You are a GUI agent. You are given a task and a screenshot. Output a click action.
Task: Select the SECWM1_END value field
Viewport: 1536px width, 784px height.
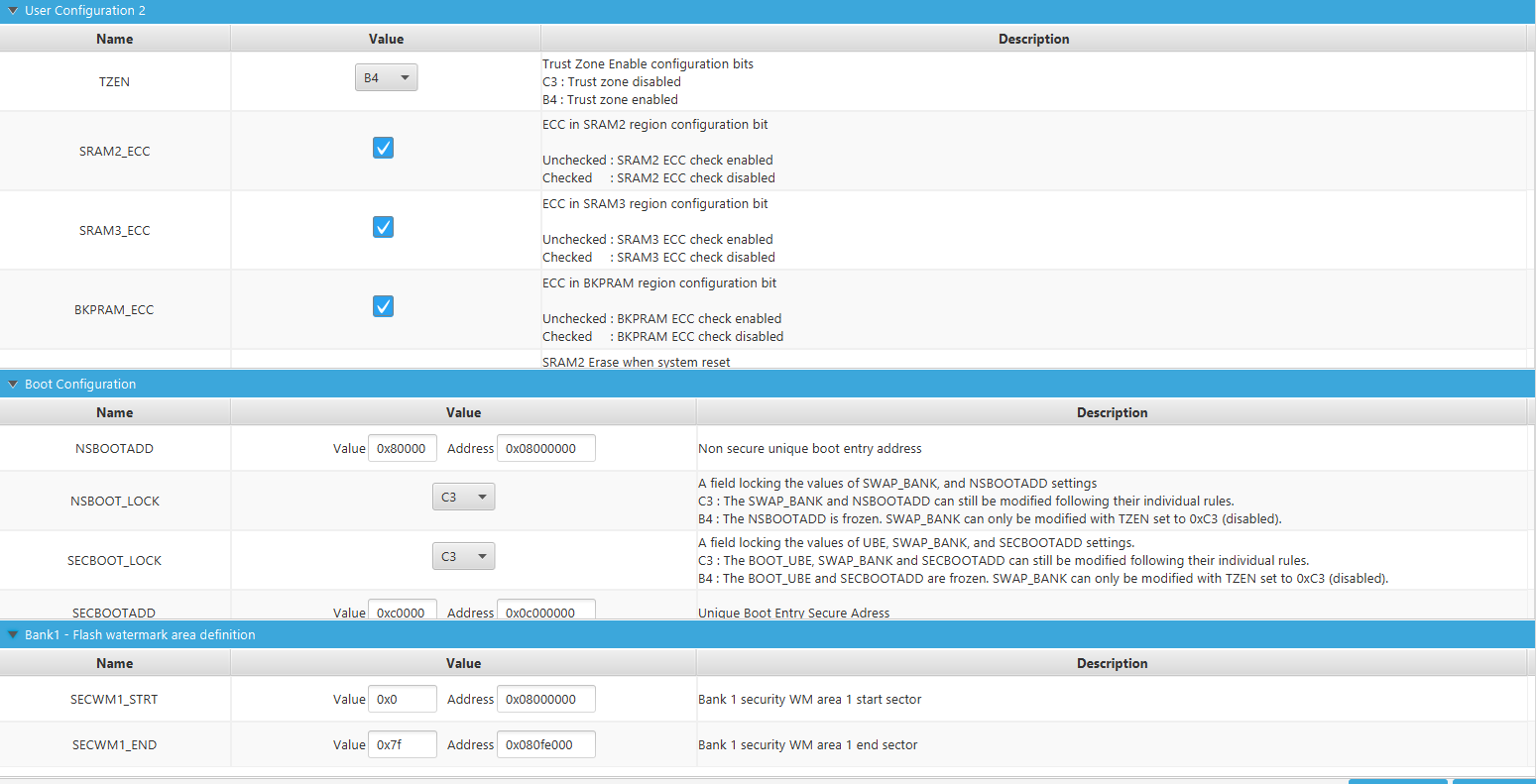[x=402, y=744]
